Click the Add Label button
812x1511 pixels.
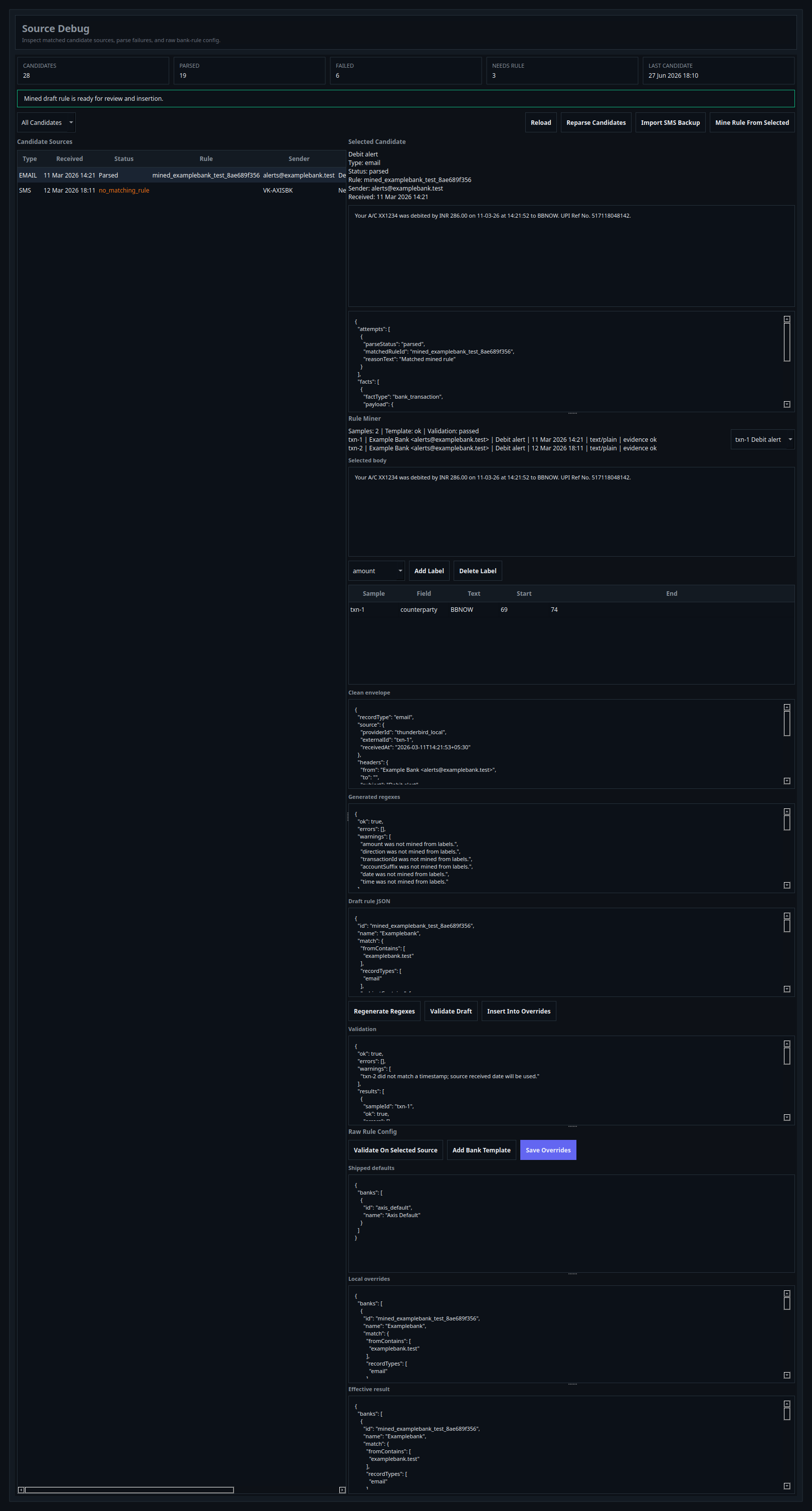click(429, 571)
